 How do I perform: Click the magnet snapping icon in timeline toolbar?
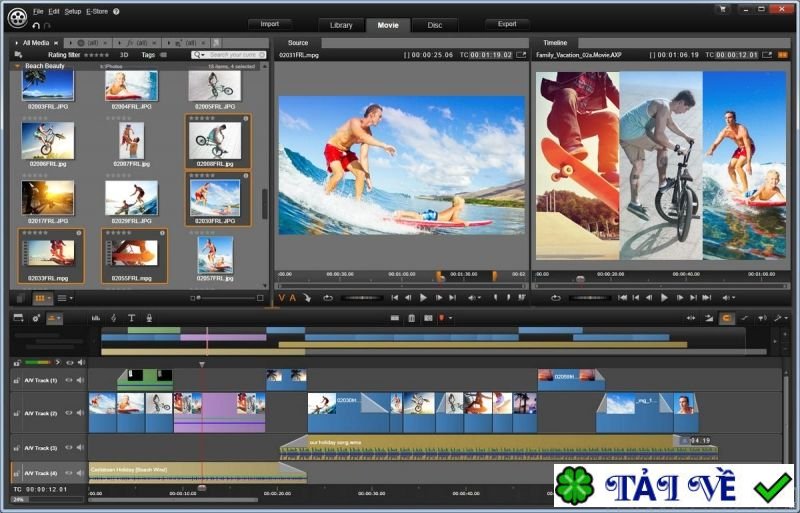(x=727, y=318)
